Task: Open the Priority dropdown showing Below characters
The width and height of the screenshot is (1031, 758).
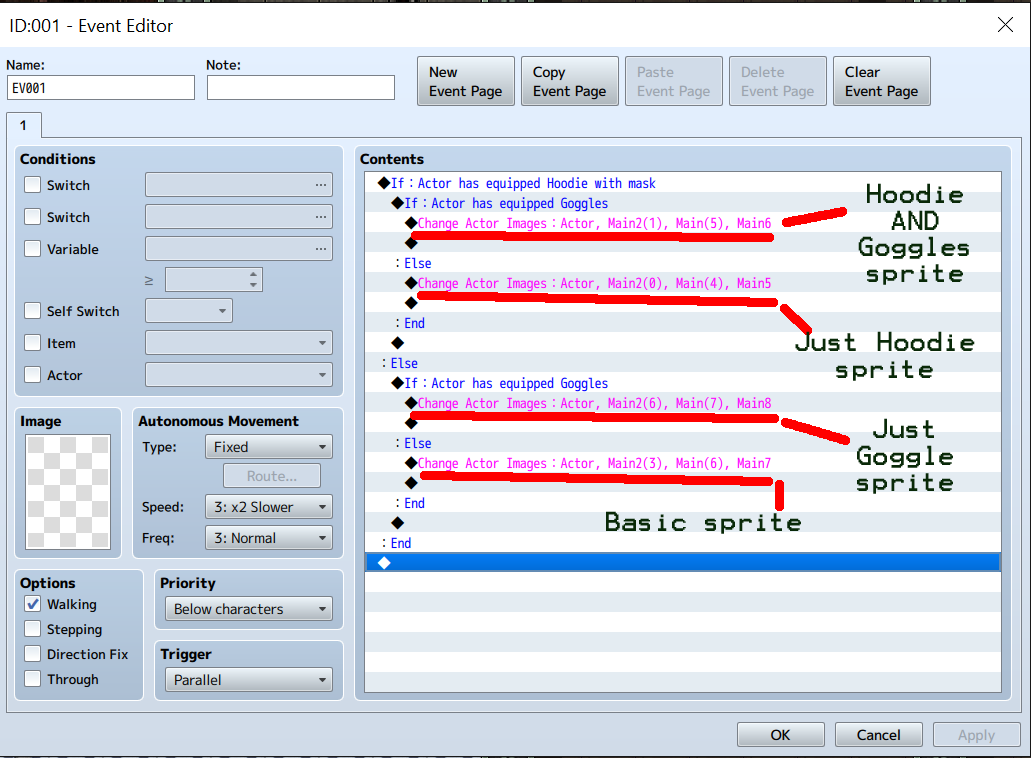Action: pos(249,609)
